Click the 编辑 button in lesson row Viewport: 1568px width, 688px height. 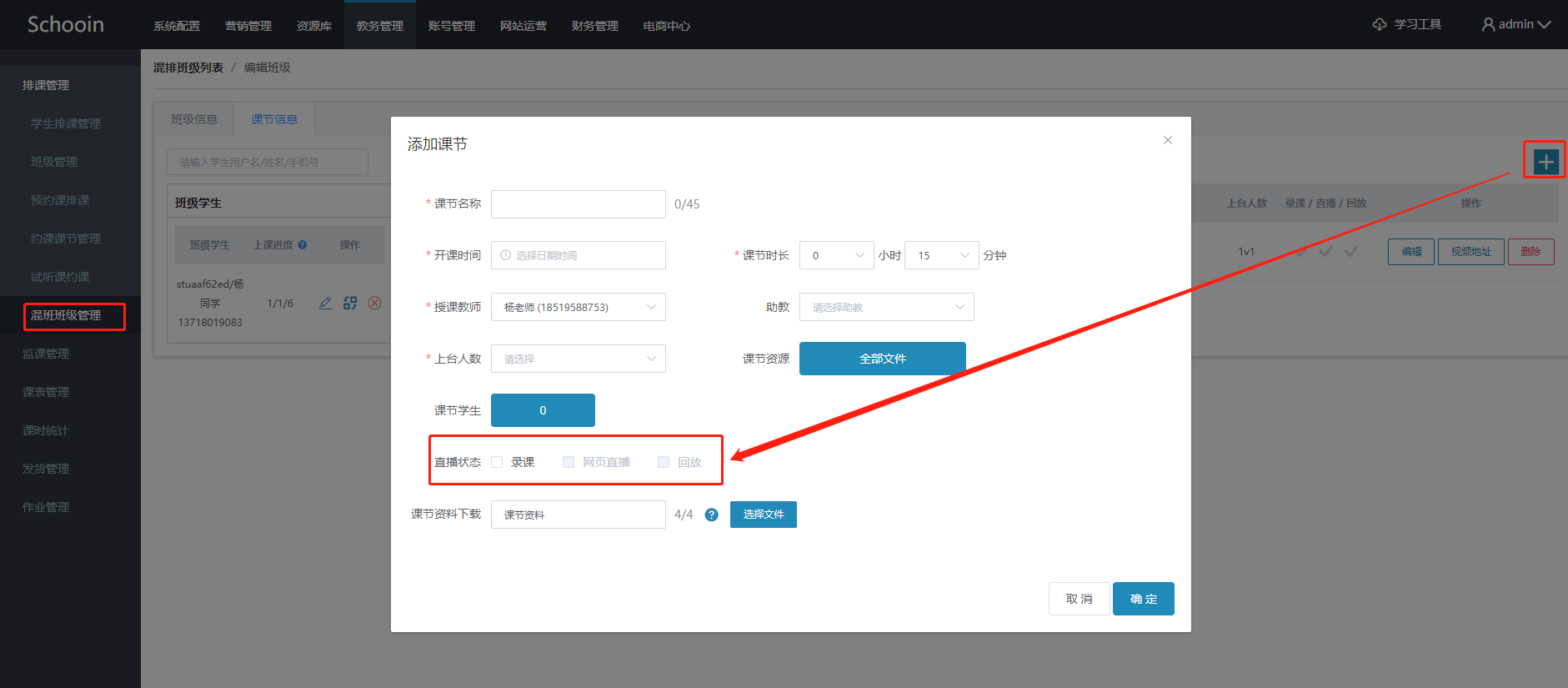tap(1411, 252)
